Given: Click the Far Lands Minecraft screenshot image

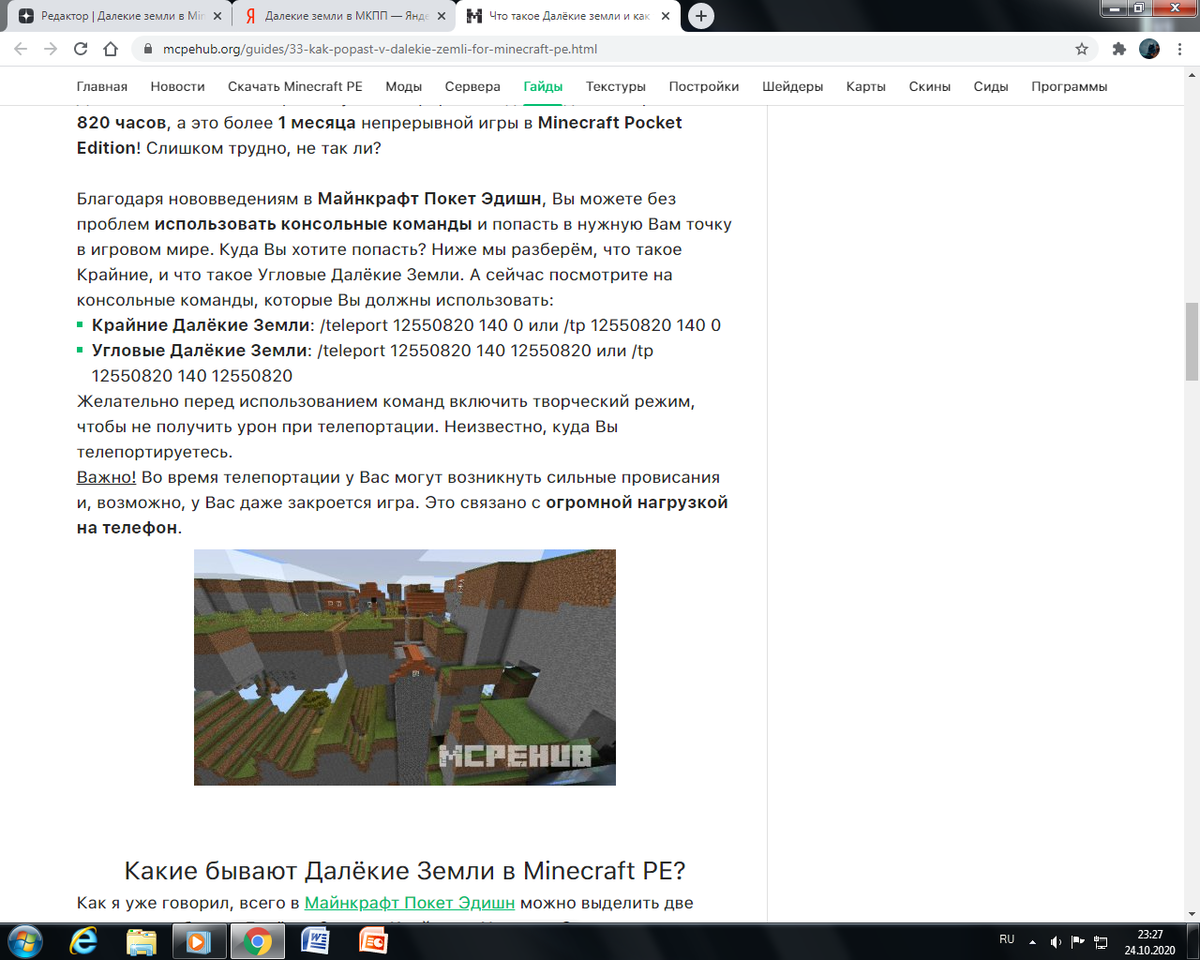Looking at the screenshot, I should pos(405,667).
